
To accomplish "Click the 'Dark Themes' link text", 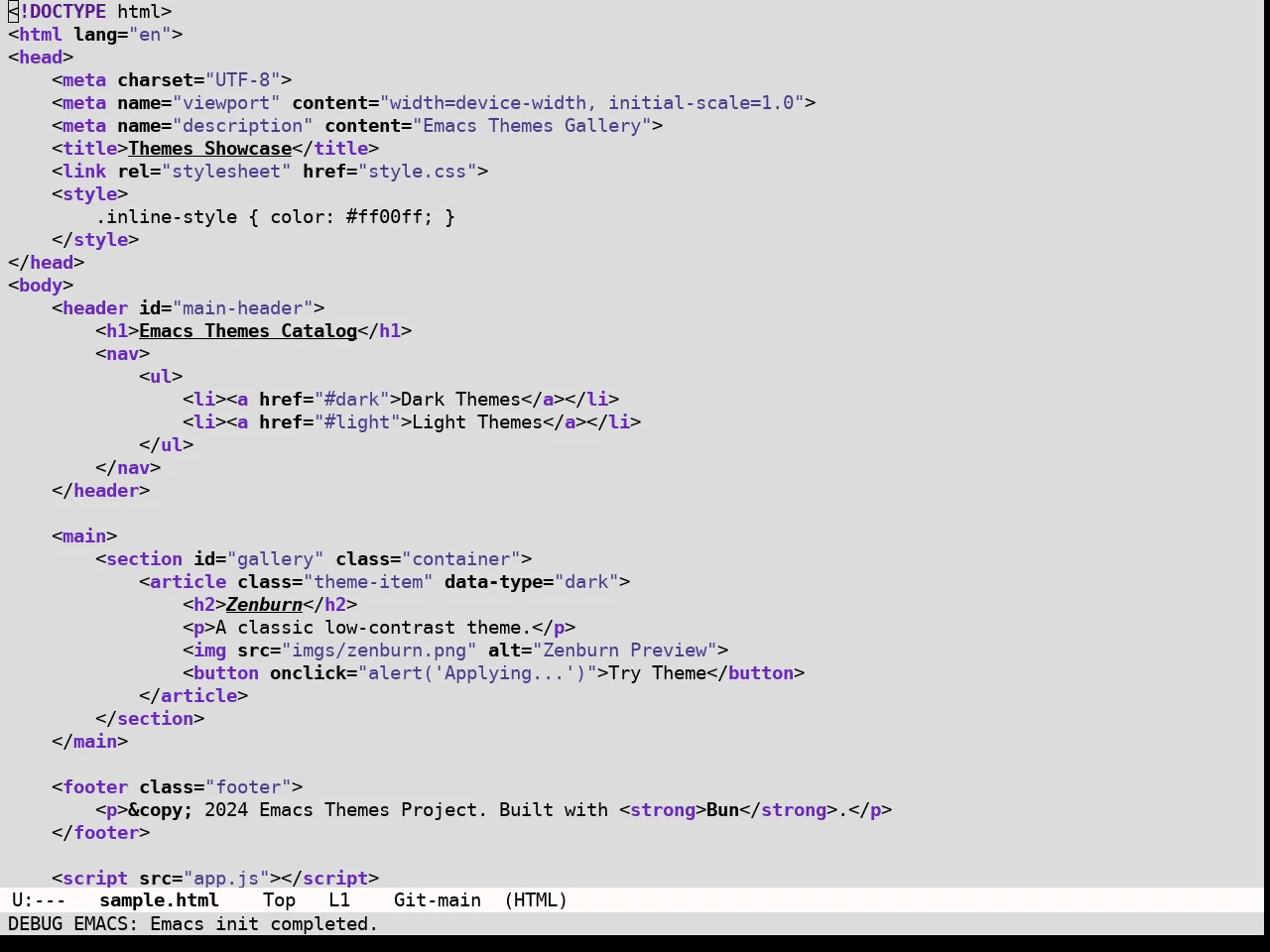I will [460, 400].
